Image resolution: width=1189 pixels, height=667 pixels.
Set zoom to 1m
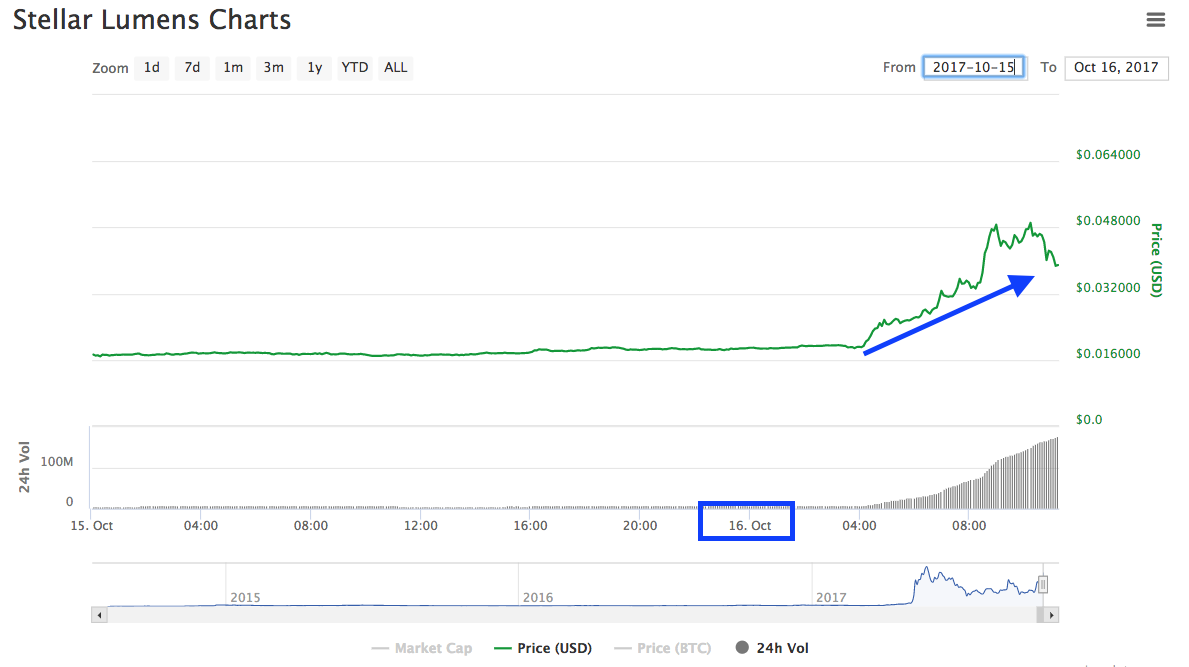233,67
